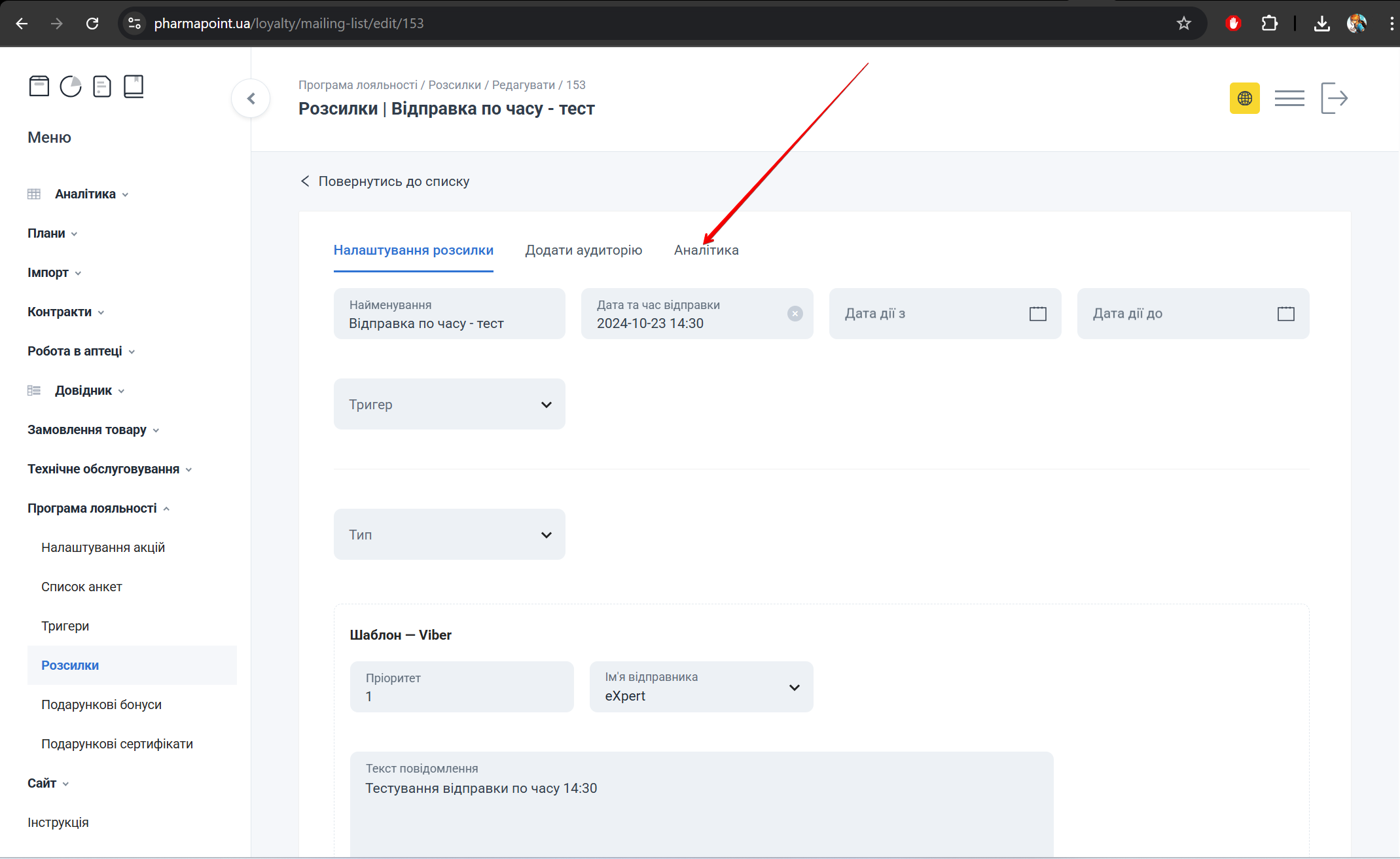Open calendar for Дата дії з field
This screenshot has width=1400, height=859.
click(1037, 314)
